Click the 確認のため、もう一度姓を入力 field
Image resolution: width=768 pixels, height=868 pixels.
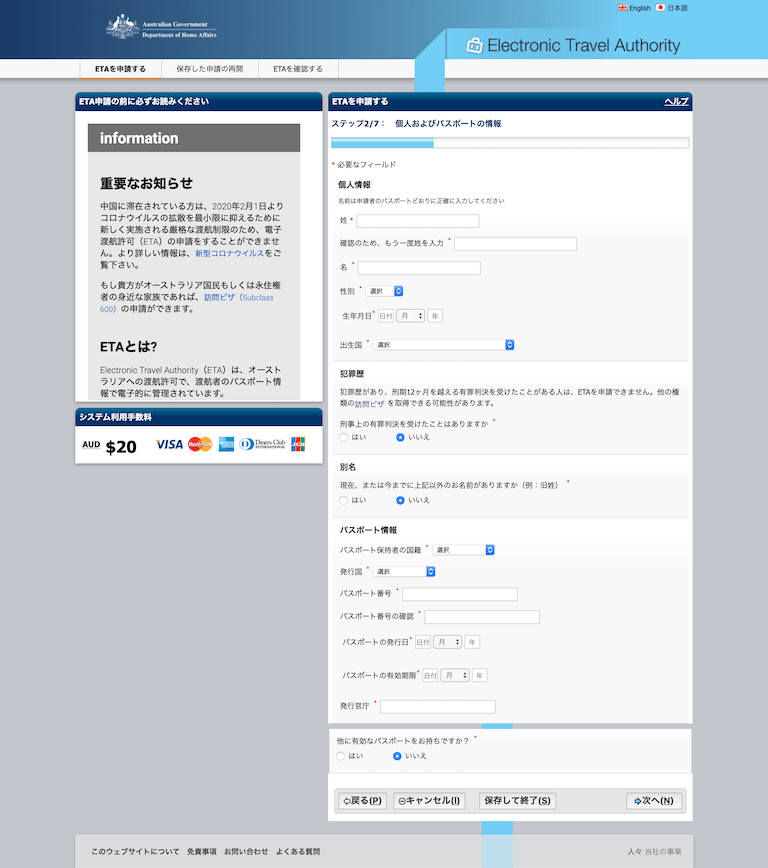click(516, 244)
